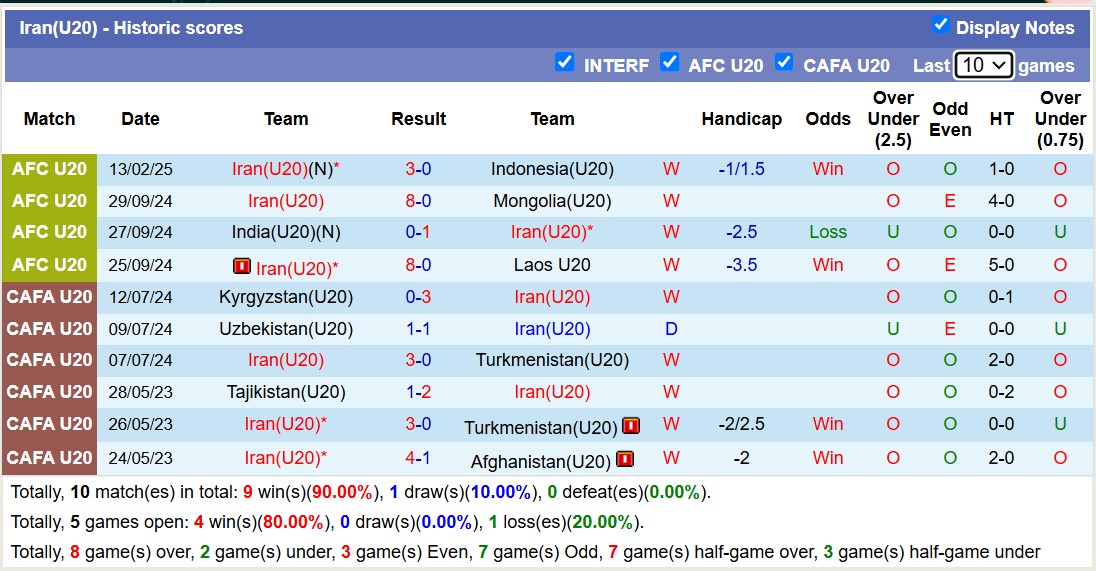Click the 8-0 score versus Mongolia(U20)
The width and height of the screenshot is (1096, 571).
click(418, 201)
